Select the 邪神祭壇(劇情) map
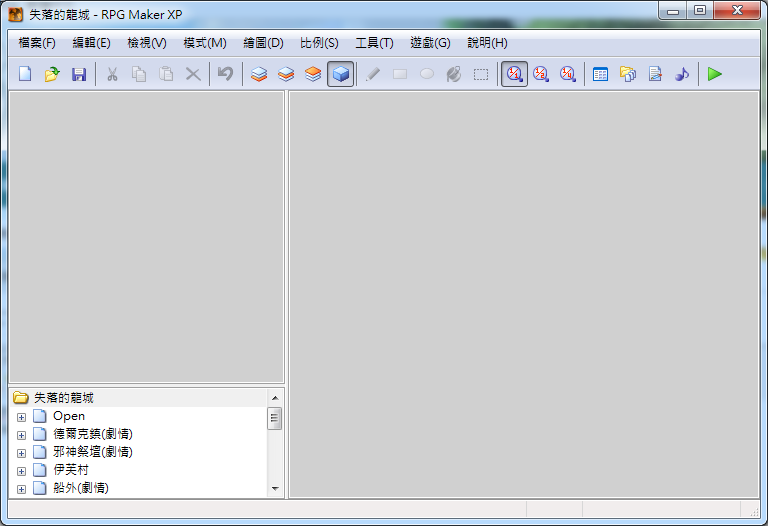The height and width of the screenshot is (526, 768). coord(93,452)
